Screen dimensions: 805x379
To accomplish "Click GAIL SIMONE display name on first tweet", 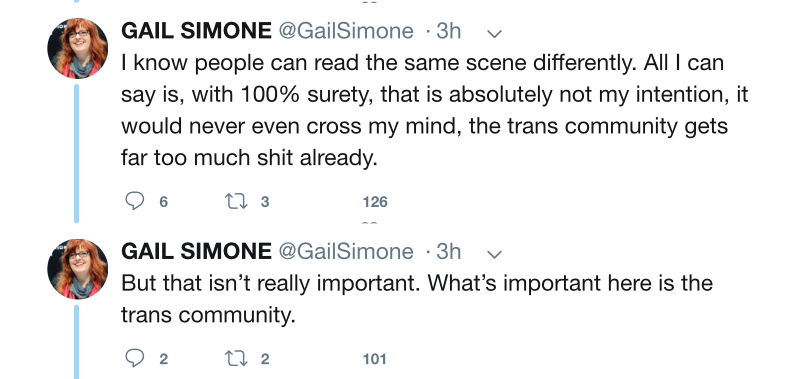I will (x=196, y=31).
